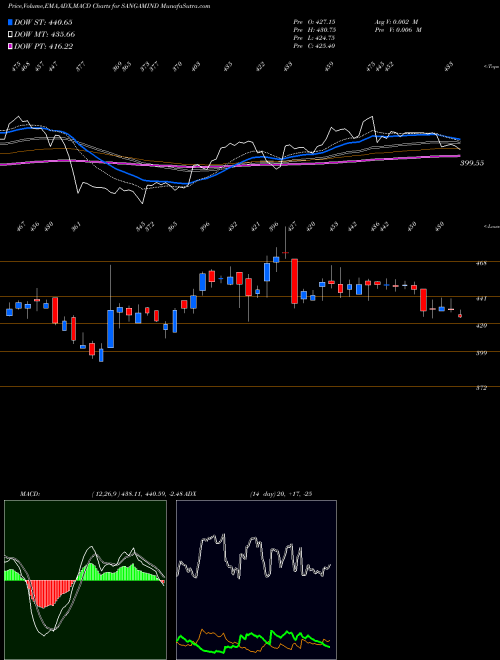Click the ADX '(14 day) 20, +17, -25' text
The width and height of the screenshot is (500, 660).
tap(280, 494)
